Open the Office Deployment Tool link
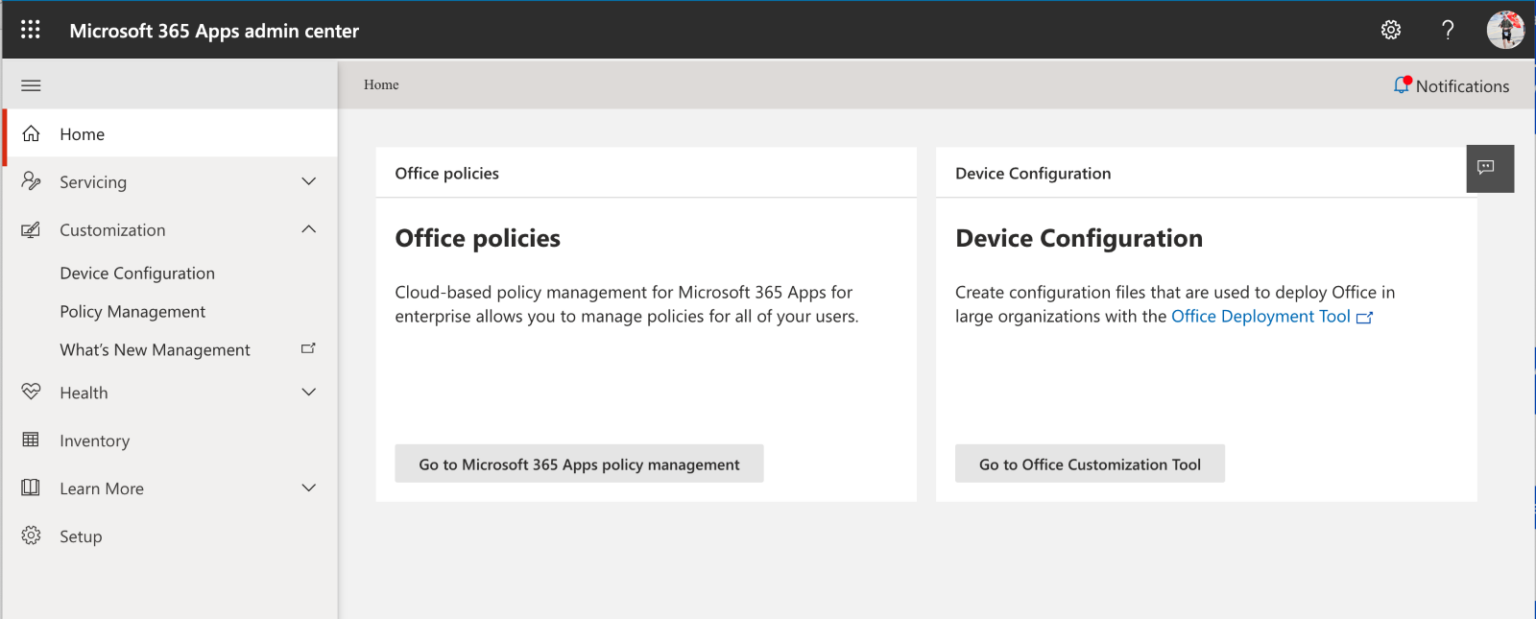This screenshot has height=619, width=1536. pos(1260,317)
